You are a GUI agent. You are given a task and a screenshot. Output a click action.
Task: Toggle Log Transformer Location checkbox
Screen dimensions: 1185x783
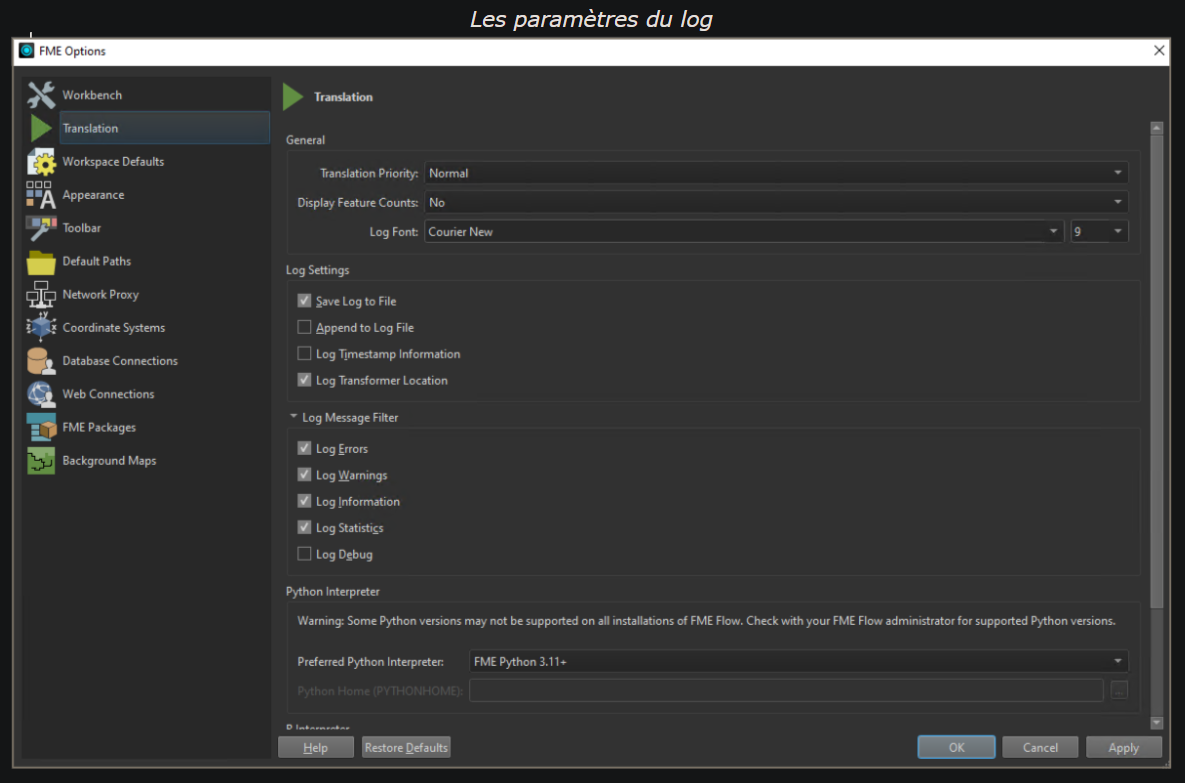304,380
